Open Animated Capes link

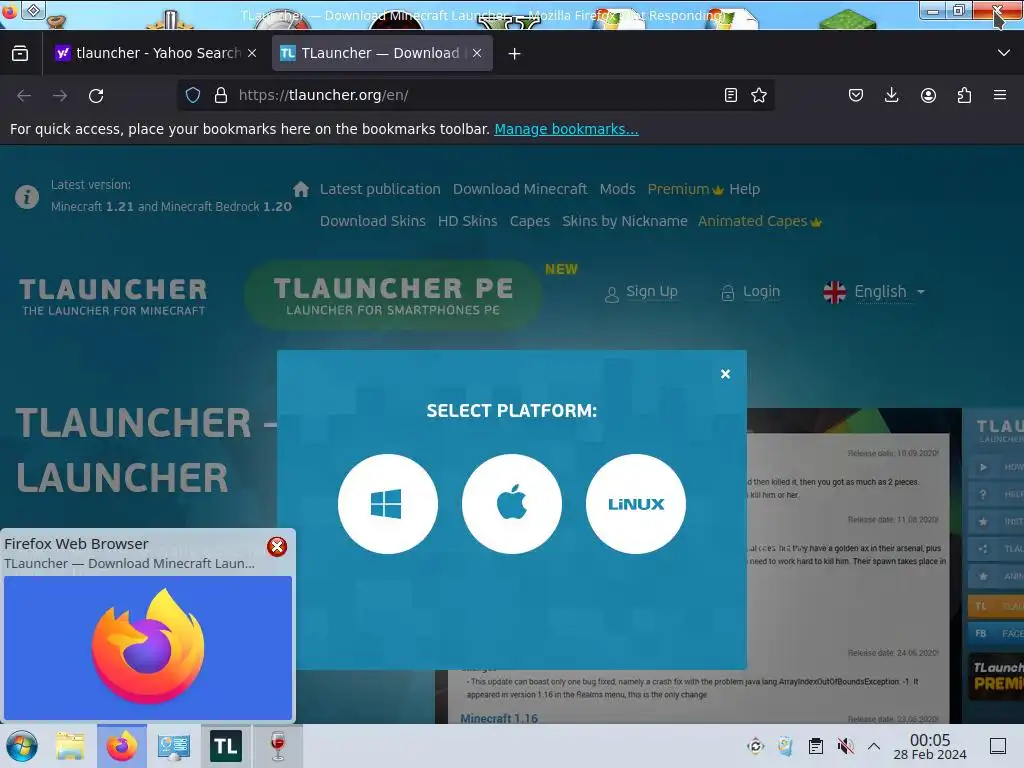(x=759, y=221)
